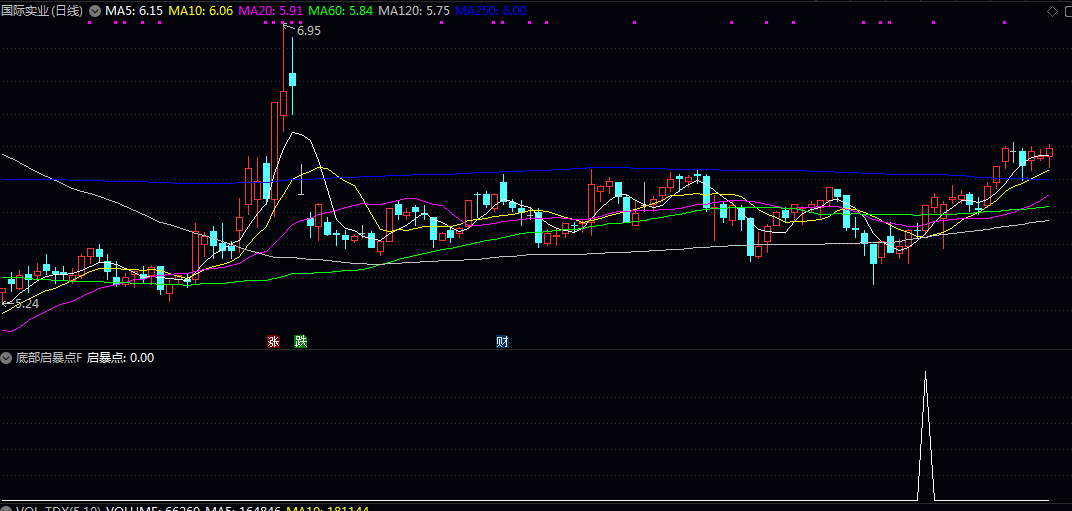Click the diamond icon at chart top-right

coord(1052,12)
